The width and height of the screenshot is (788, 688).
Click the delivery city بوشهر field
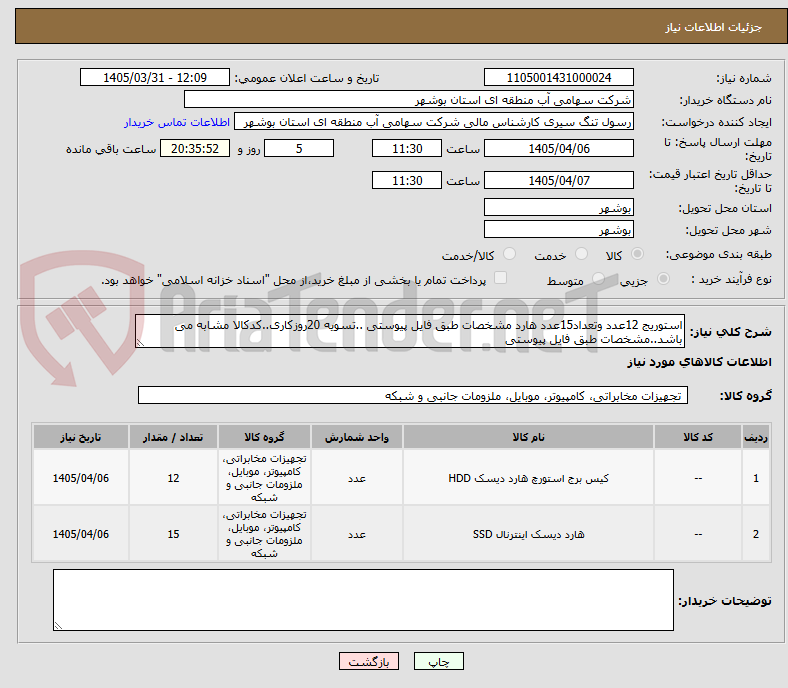559,229
